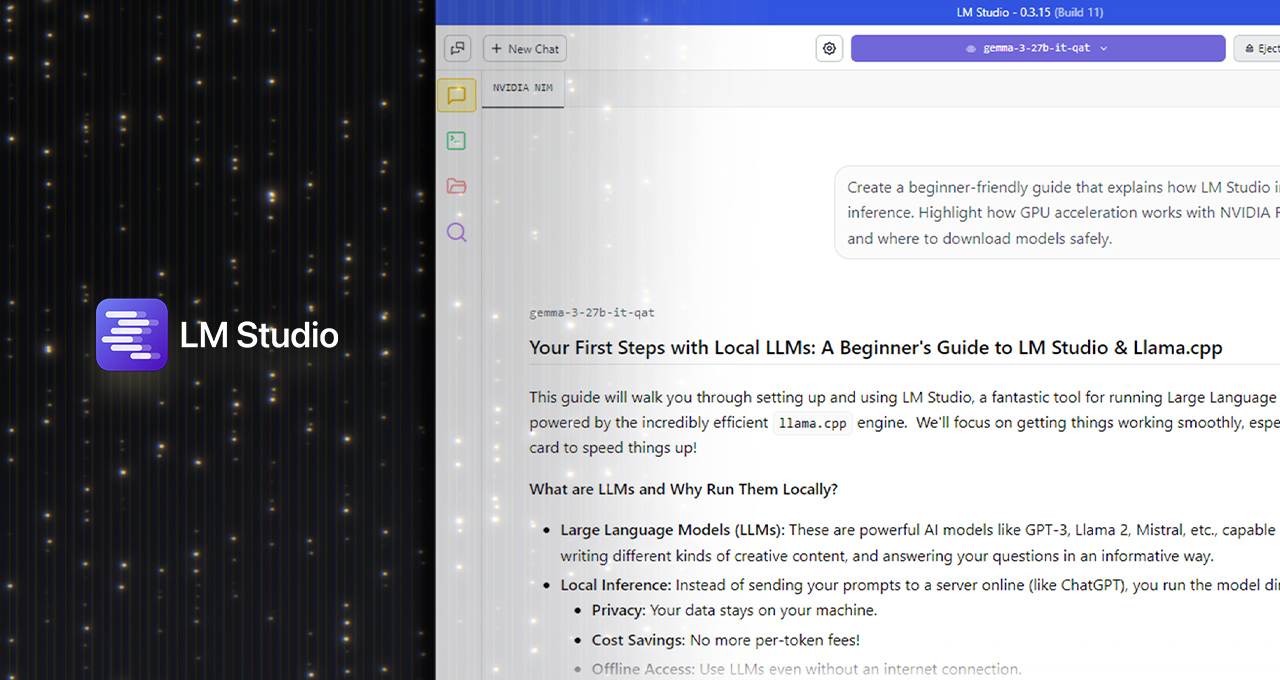The height and width of the screenshot is (680, 1280).
Task: Click the model icon inside the purple selector
Action: tap(970, 48)
